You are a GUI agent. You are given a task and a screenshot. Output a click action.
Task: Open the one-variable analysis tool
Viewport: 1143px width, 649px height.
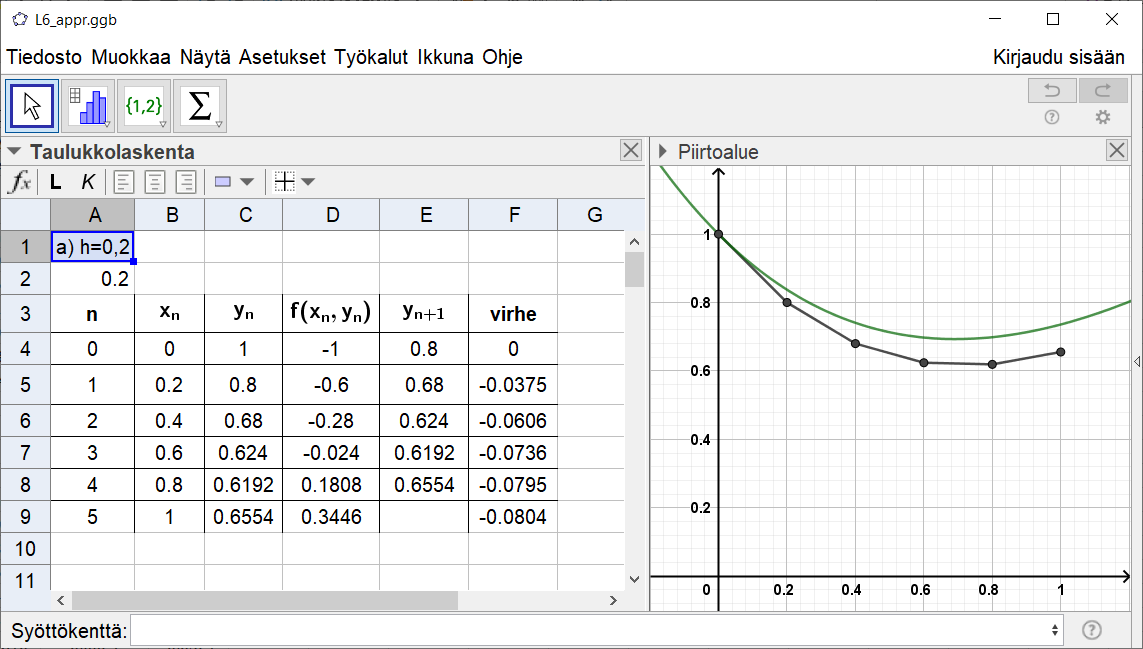89,104
